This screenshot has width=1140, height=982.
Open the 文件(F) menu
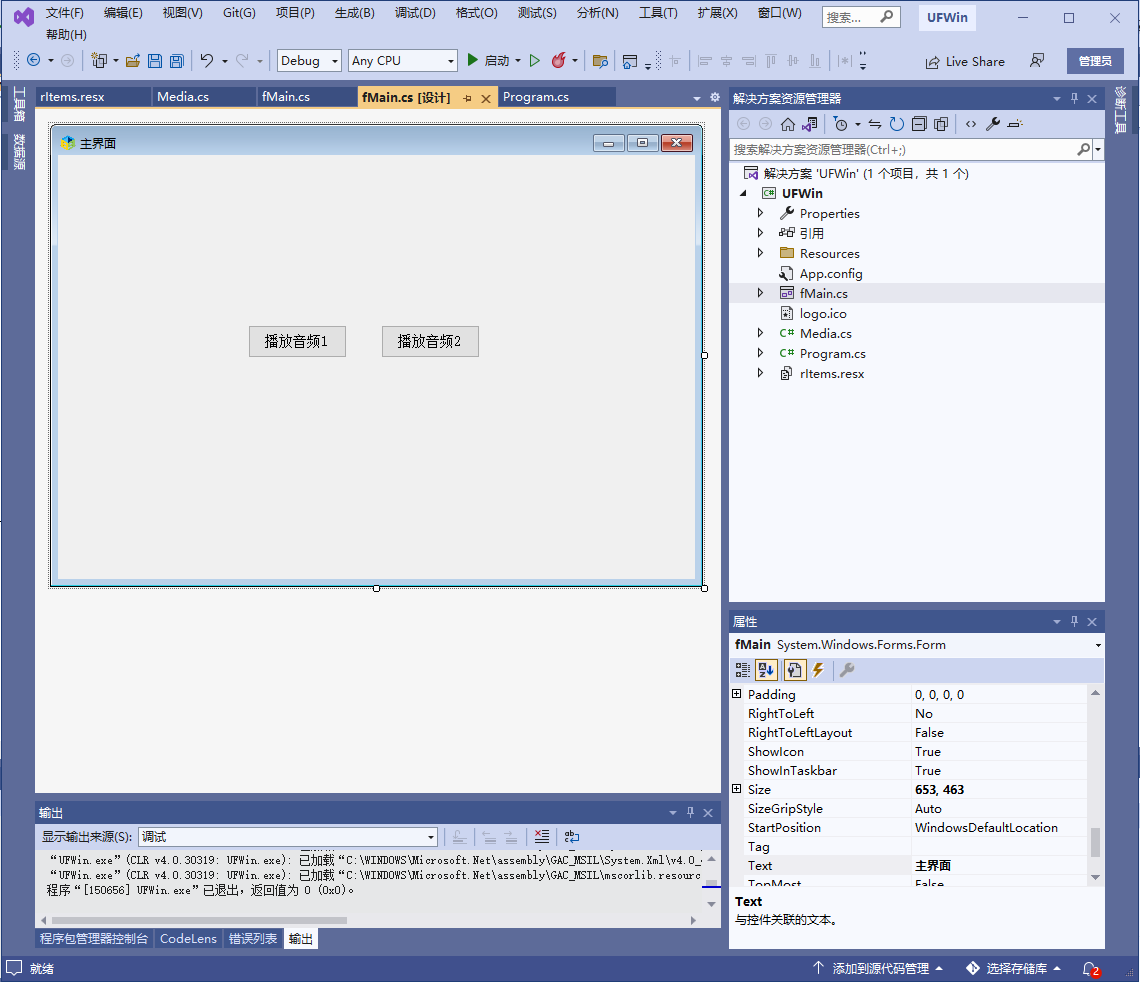coord(64,13)
